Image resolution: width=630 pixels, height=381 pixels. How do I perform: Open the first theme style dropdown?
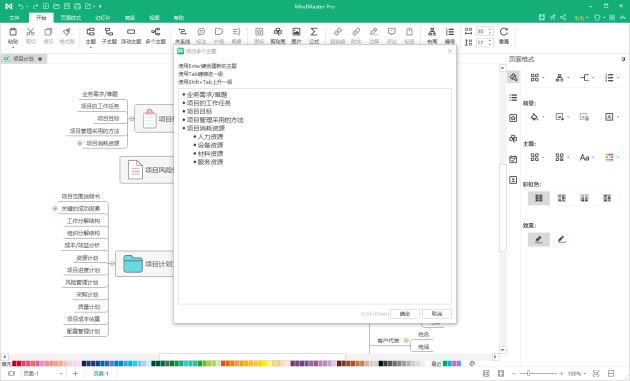point(537,157)
